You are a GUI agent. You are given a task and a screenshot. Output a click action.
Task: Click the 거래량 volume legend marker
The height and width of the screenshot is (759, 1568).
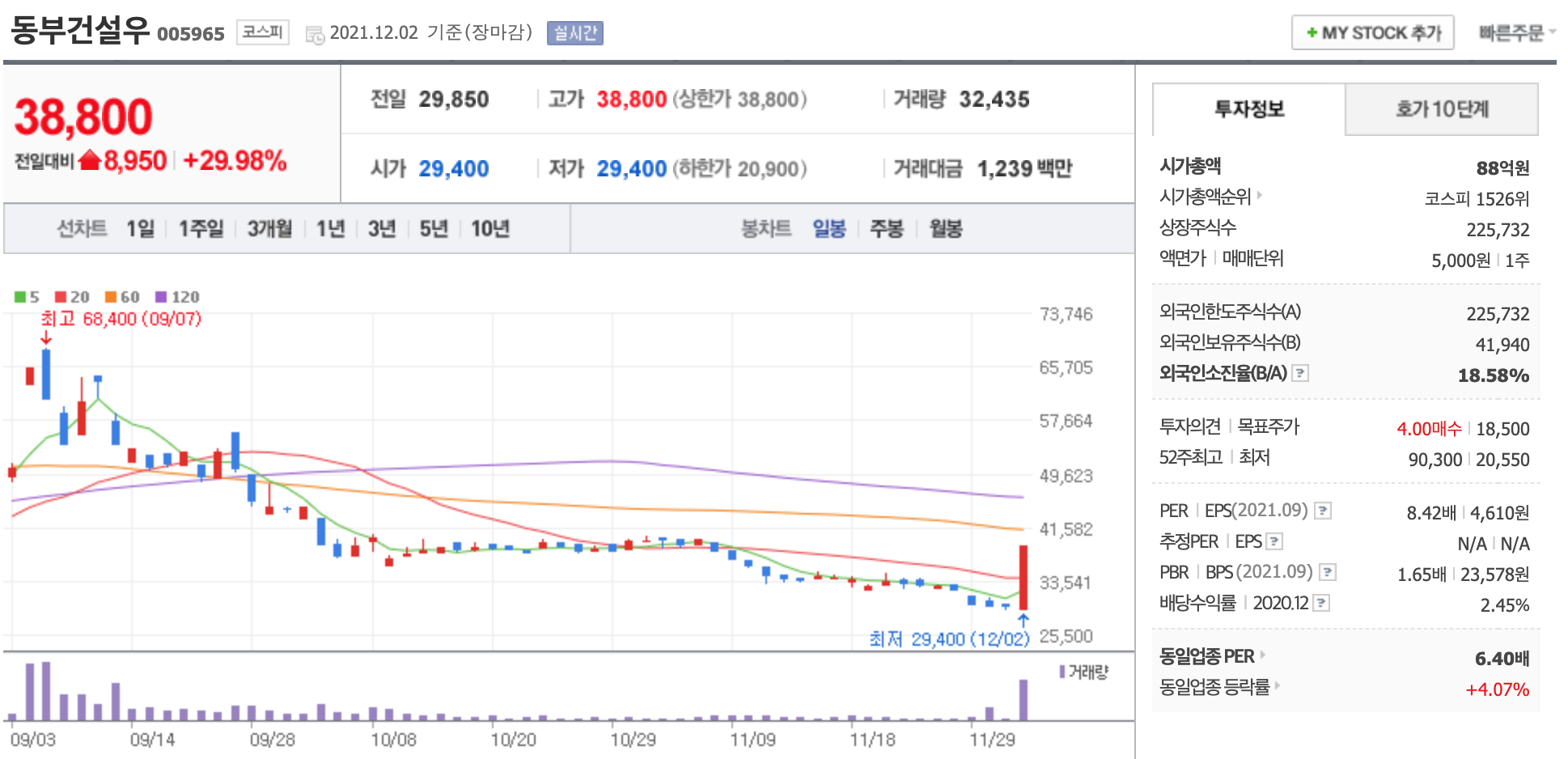[x=1062, y=672]
